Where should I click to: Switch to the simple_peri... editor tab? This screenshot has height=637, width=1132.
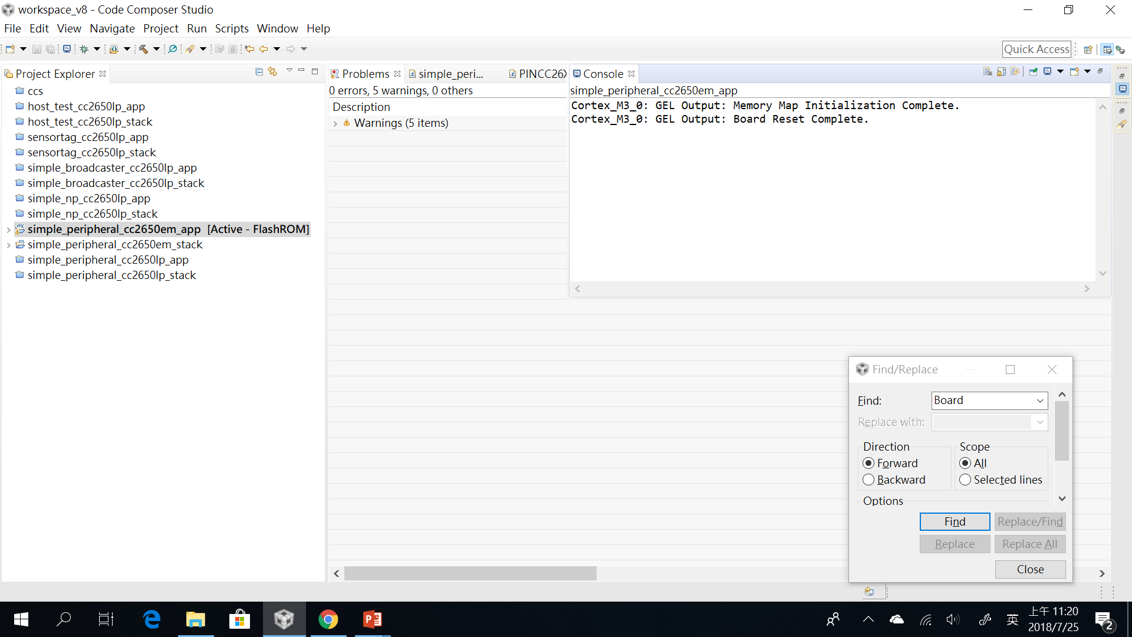[446, 74]
